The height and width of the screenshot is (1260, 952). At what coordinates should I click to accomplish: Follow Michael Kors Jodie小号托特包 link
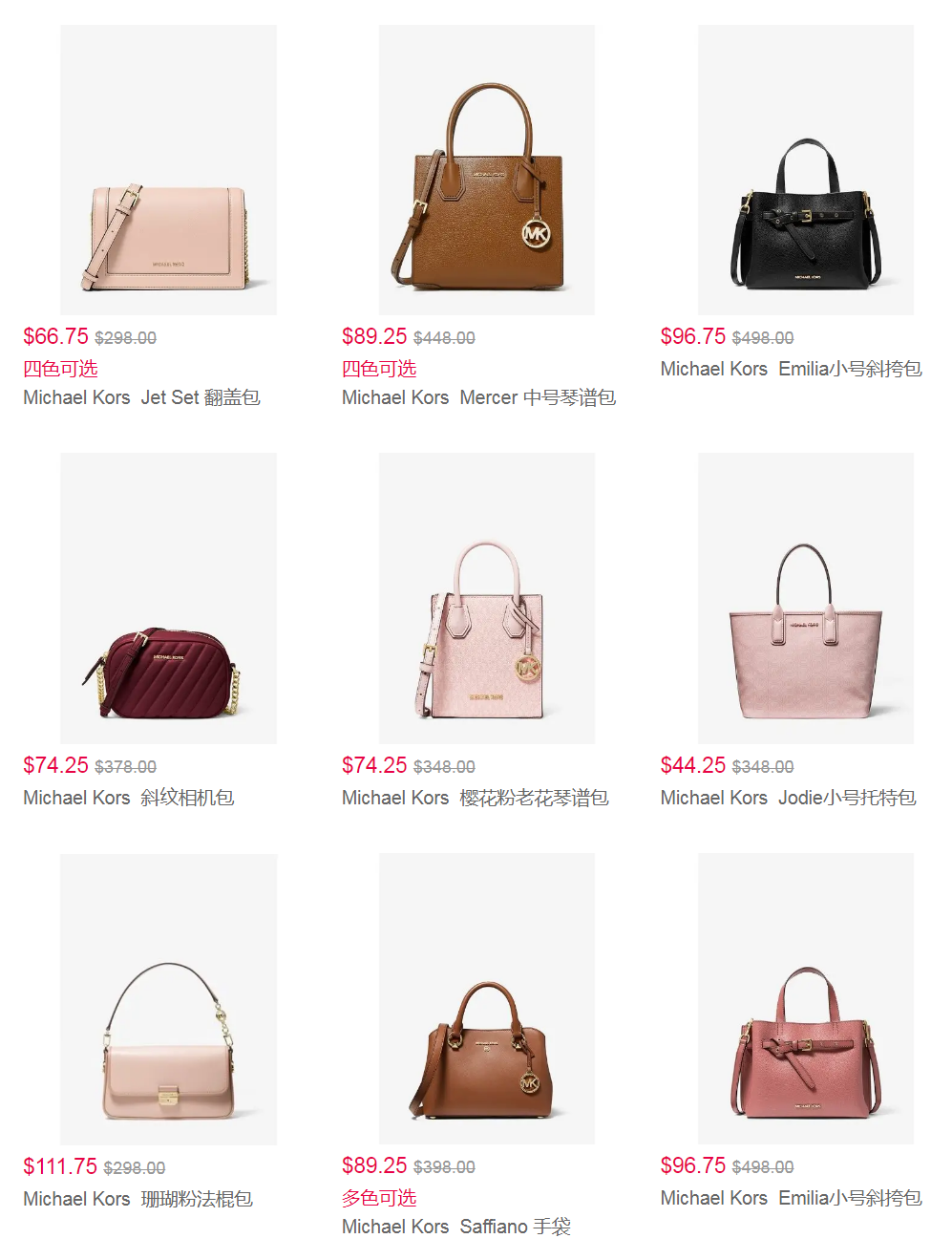(x=789, y=798)
